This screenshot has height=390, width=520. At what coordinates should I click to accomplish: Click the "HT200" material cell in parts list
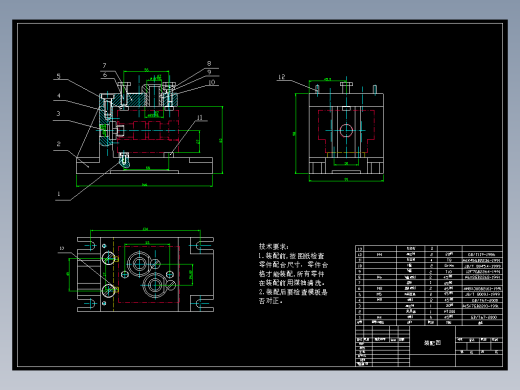(x=449, y=311)
